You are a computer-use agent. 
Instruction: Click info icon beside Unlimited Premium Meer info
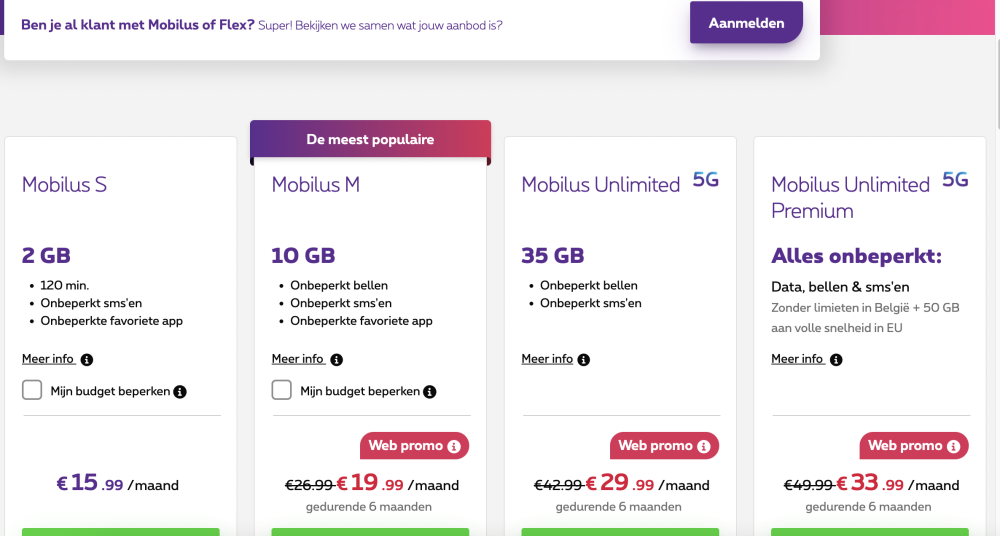click(x=834, y=360)
